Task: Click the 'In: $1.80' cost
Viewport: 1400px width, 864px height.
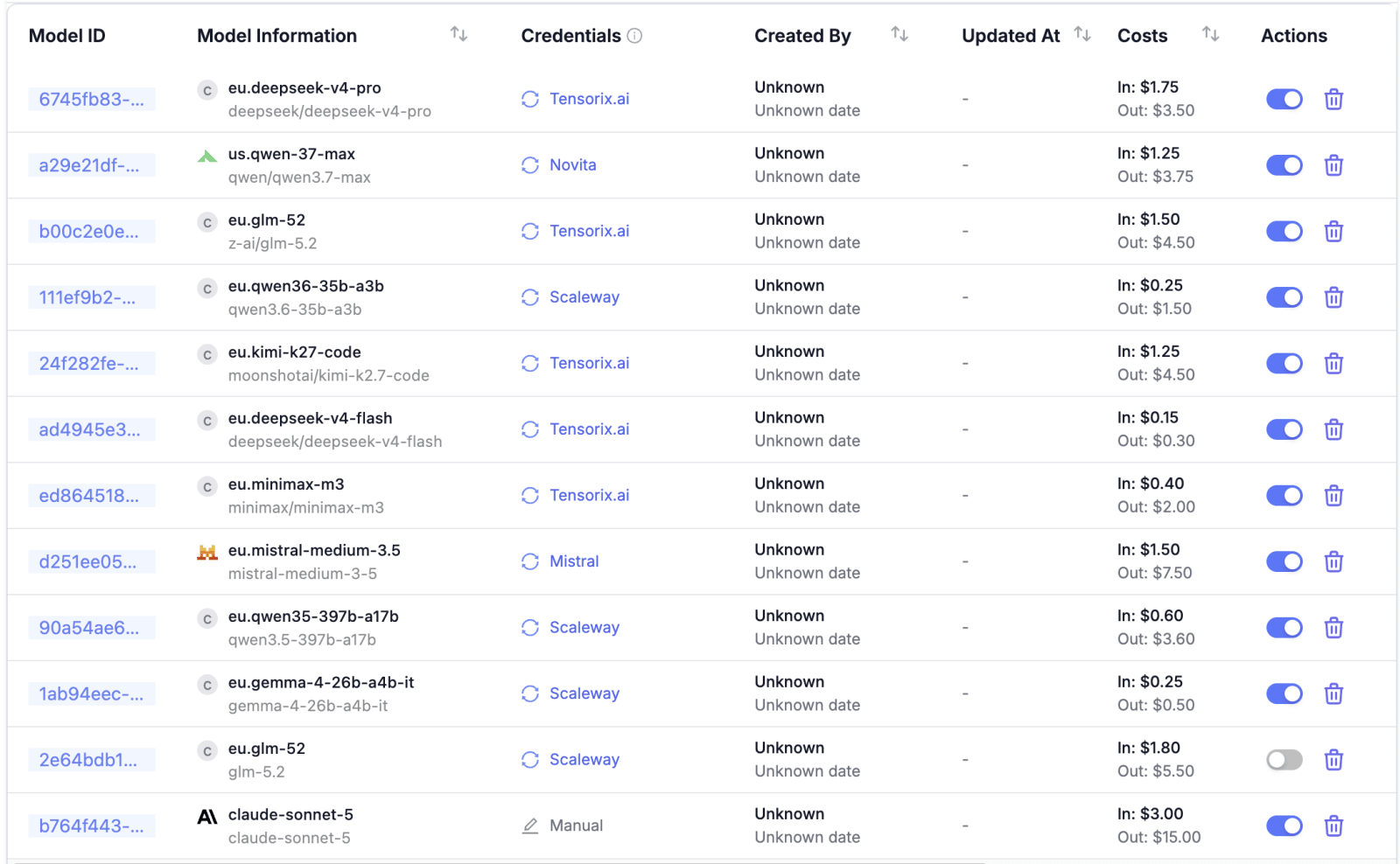Action: [x=1149, y=748]
